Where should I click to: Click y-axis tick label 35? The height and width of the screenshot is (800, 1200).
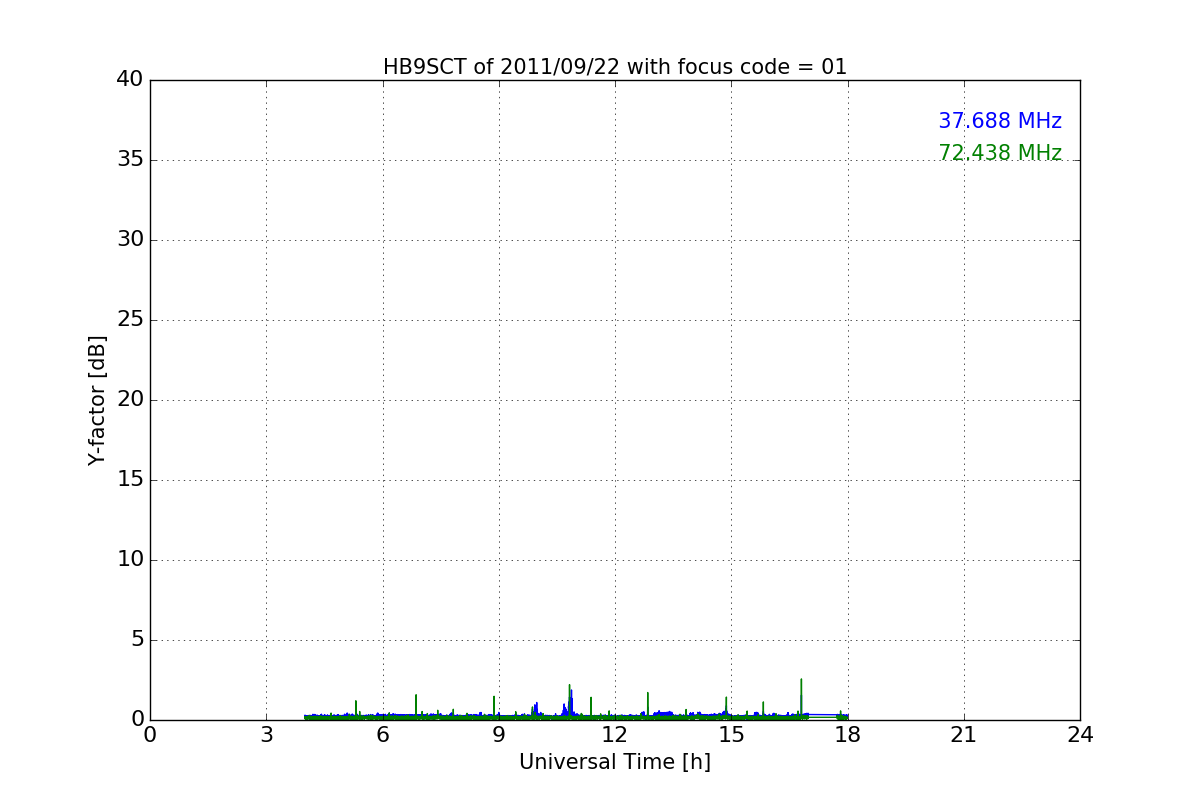(130, 160)
